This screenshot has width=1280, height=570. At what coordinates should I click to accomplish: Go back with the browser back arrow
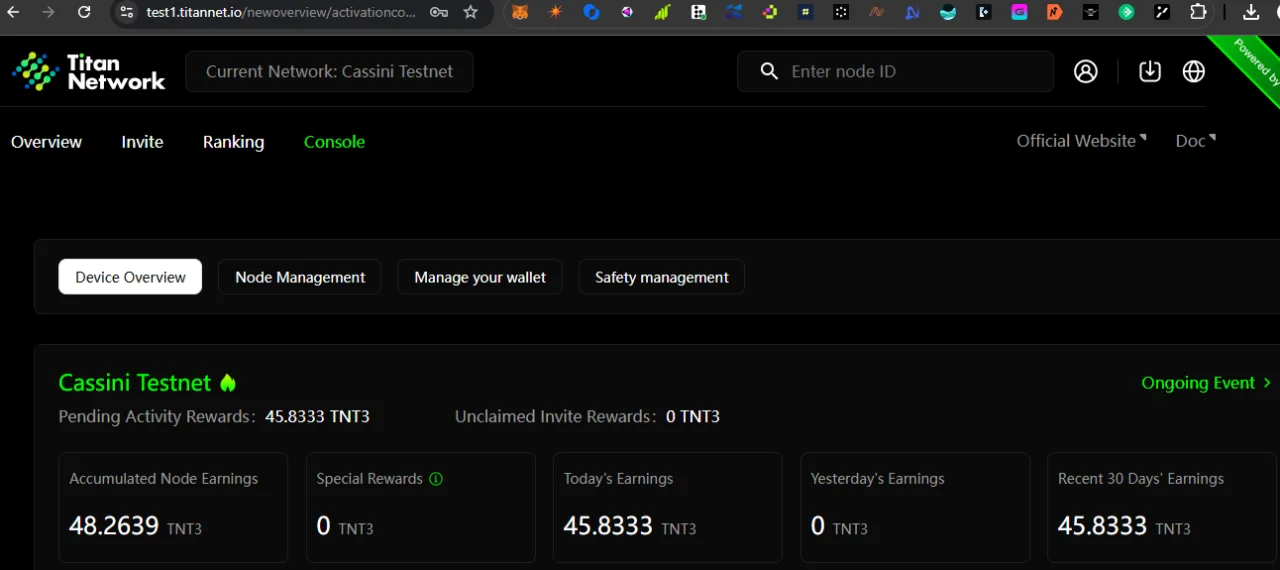click(13, 12)
